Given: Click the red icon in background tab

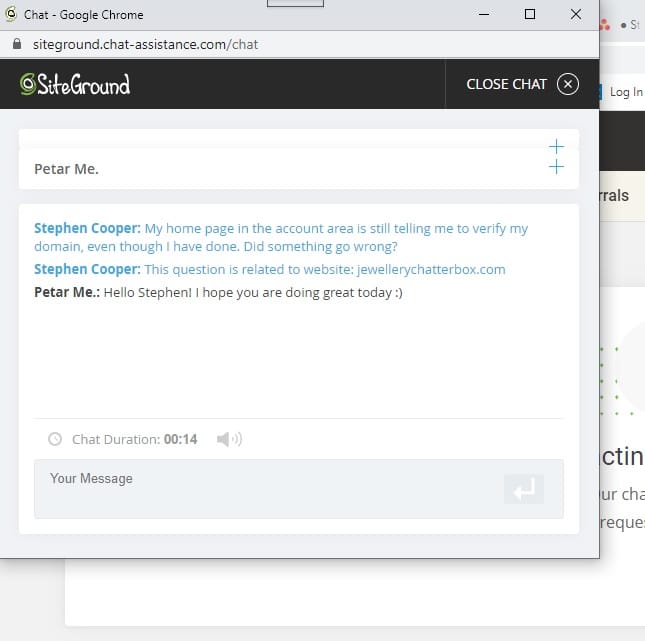Looking at the screenshot, I should (x=605, y=25).
